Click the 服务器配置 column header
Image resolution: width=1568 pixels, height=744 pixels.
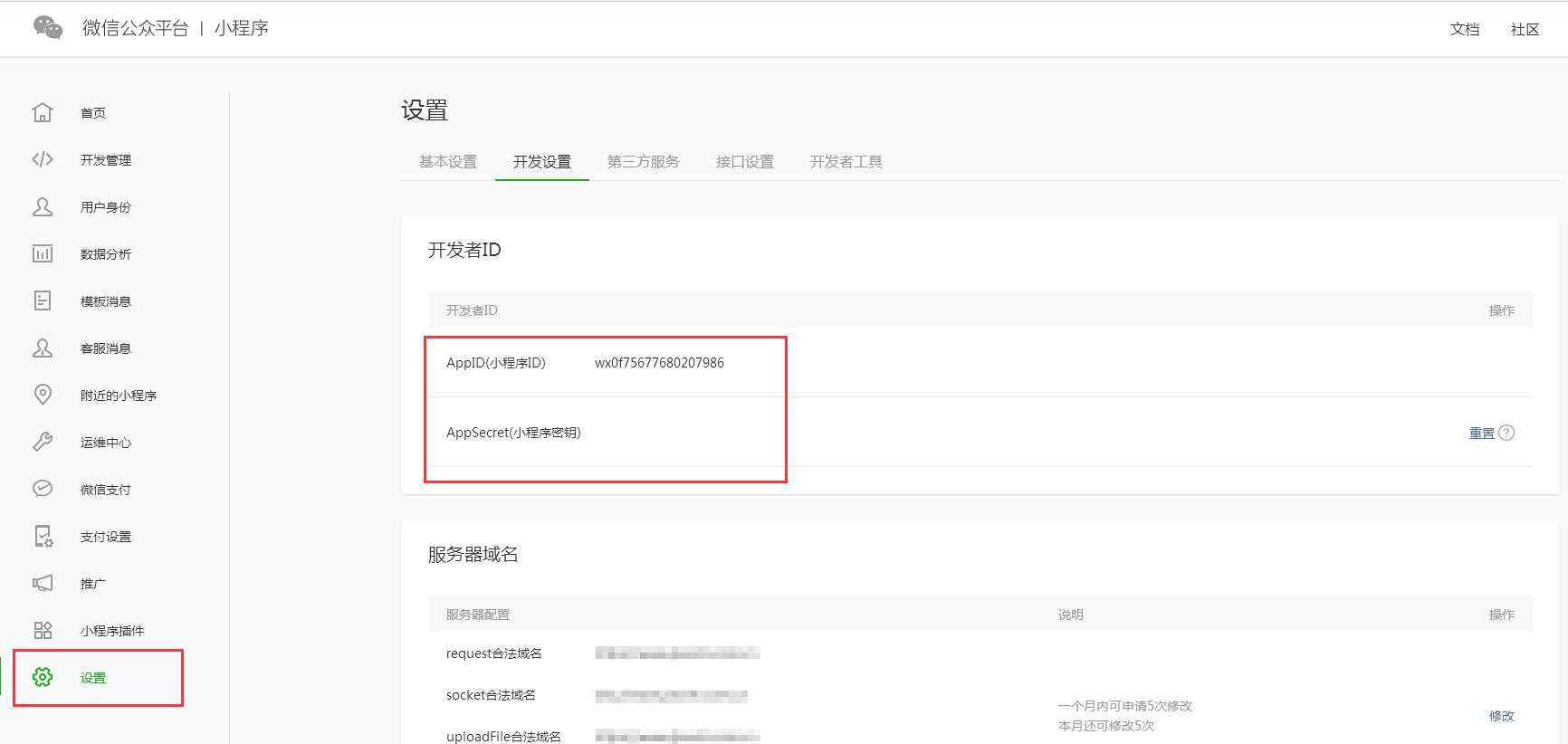[x=478, y=615]
